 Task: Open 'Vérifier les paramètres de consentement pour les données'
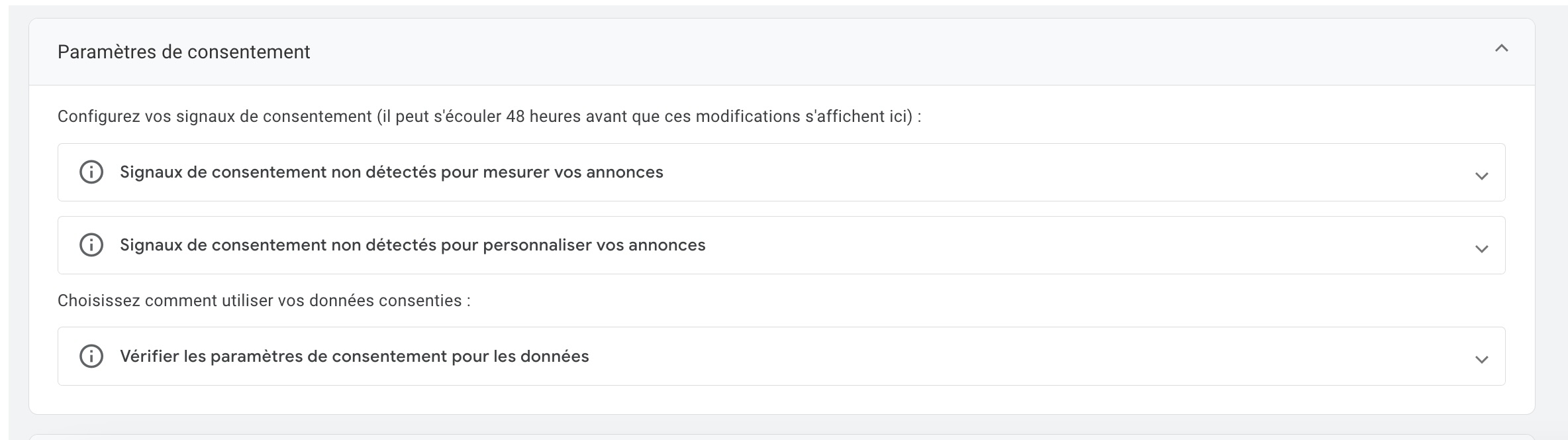354,357
